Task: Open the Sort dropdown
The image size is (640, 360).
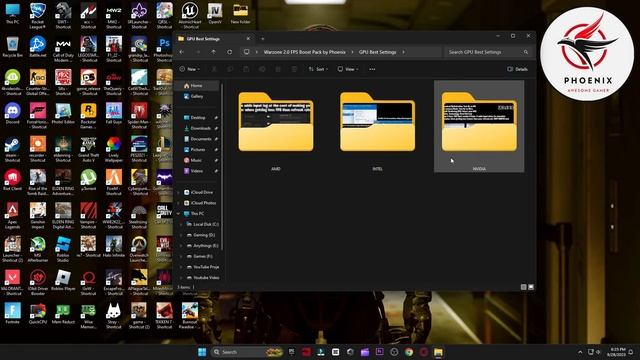Action: [318, 69]
